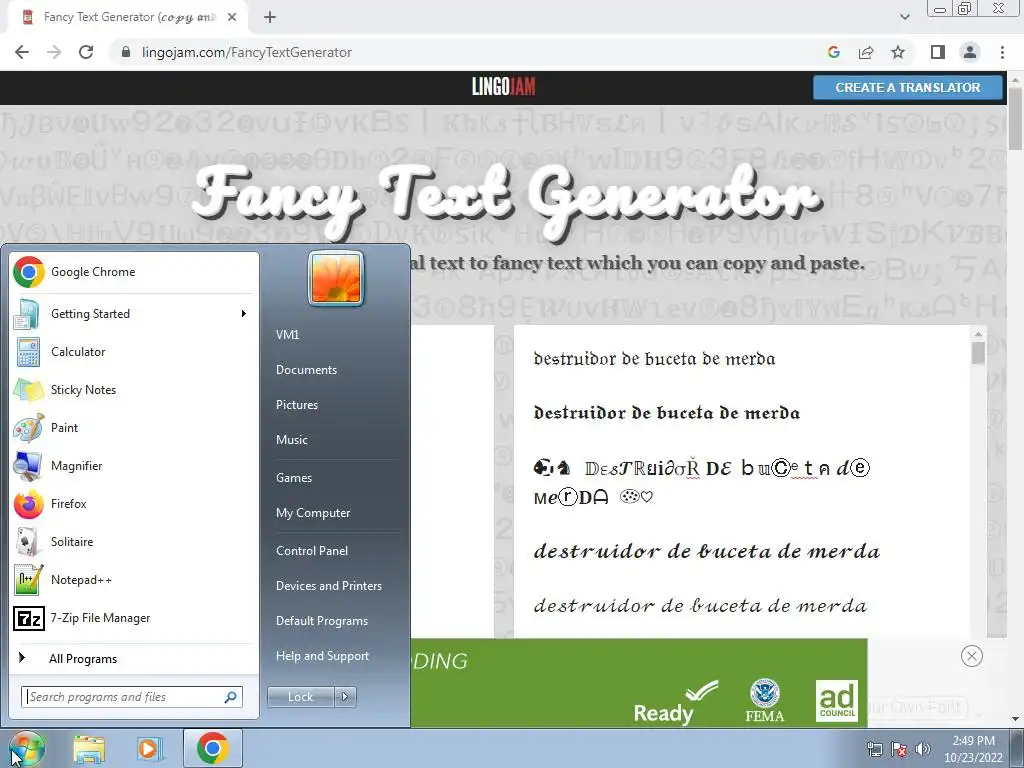
Task: Expand Getting Started submenu arrow
Action: click(244, 314)
